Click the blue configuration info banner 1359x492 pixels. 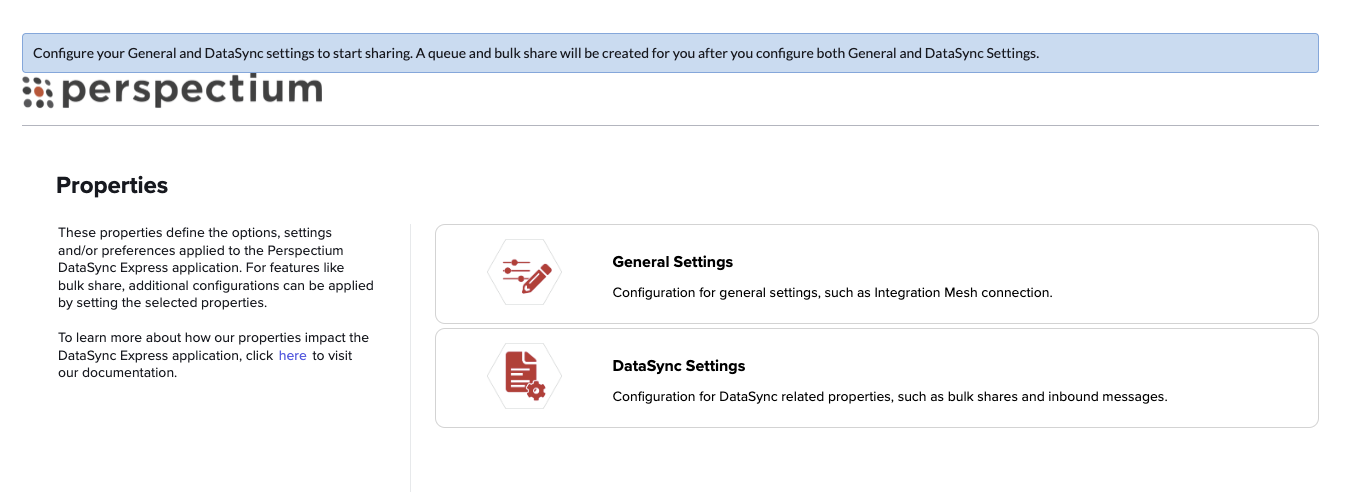point(670,53)
